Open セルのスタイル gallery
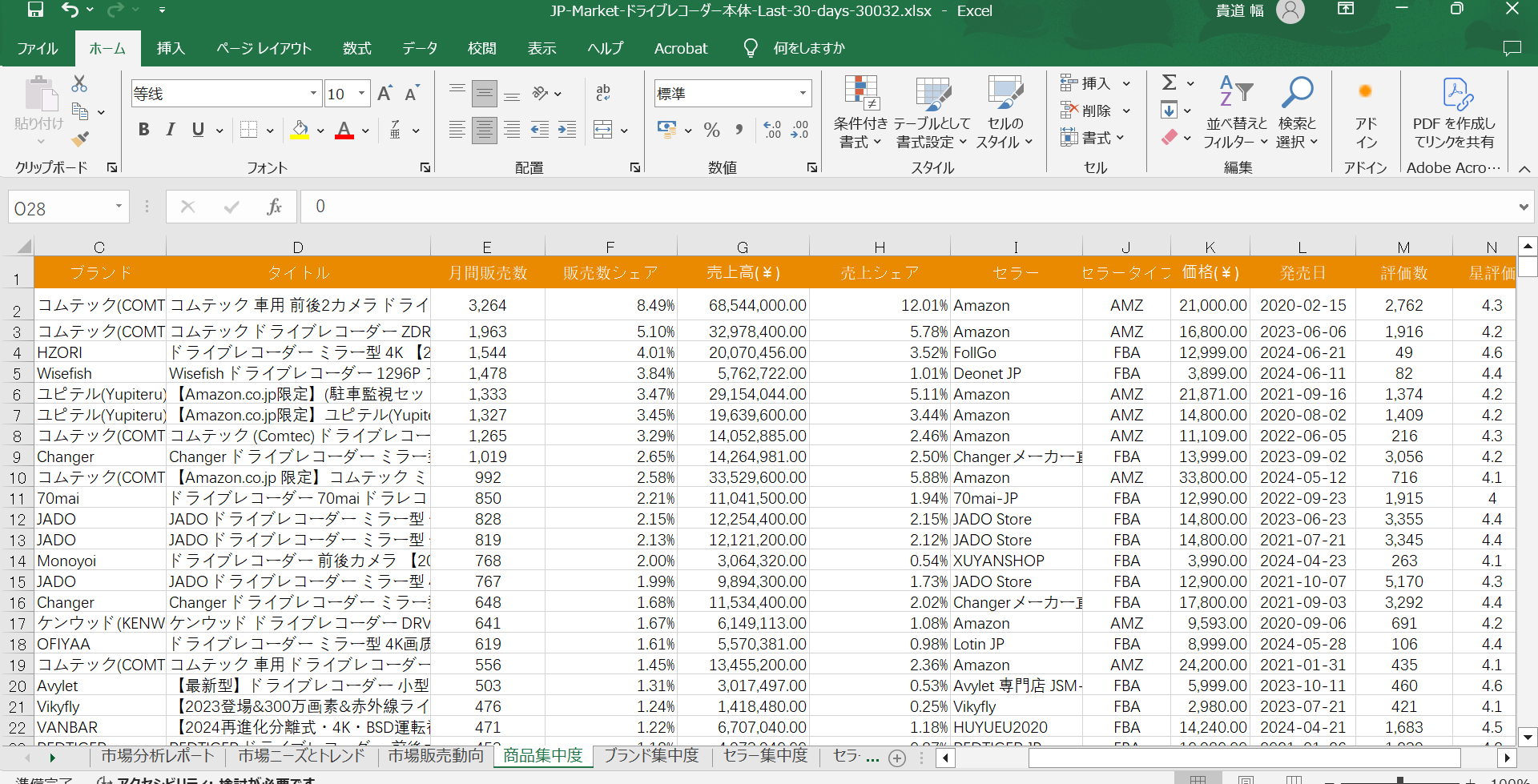 pyautogui.click(x=1005, y=112)
